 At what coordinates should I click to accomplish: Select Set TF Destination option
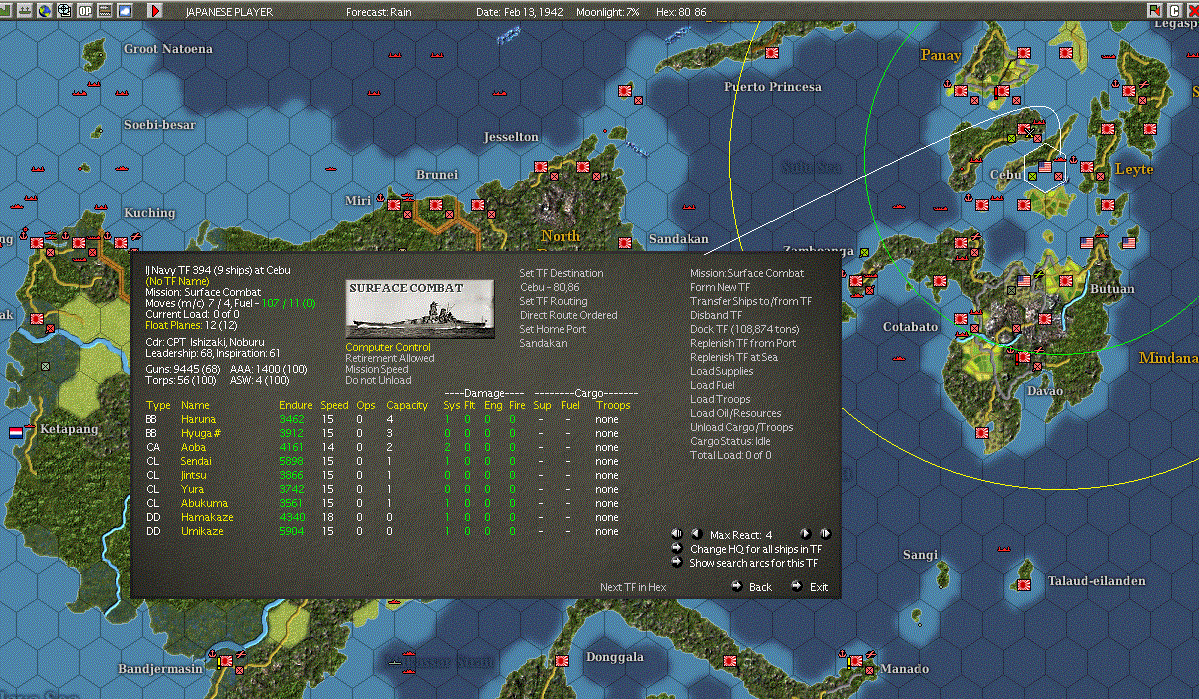tap(561, 273)
